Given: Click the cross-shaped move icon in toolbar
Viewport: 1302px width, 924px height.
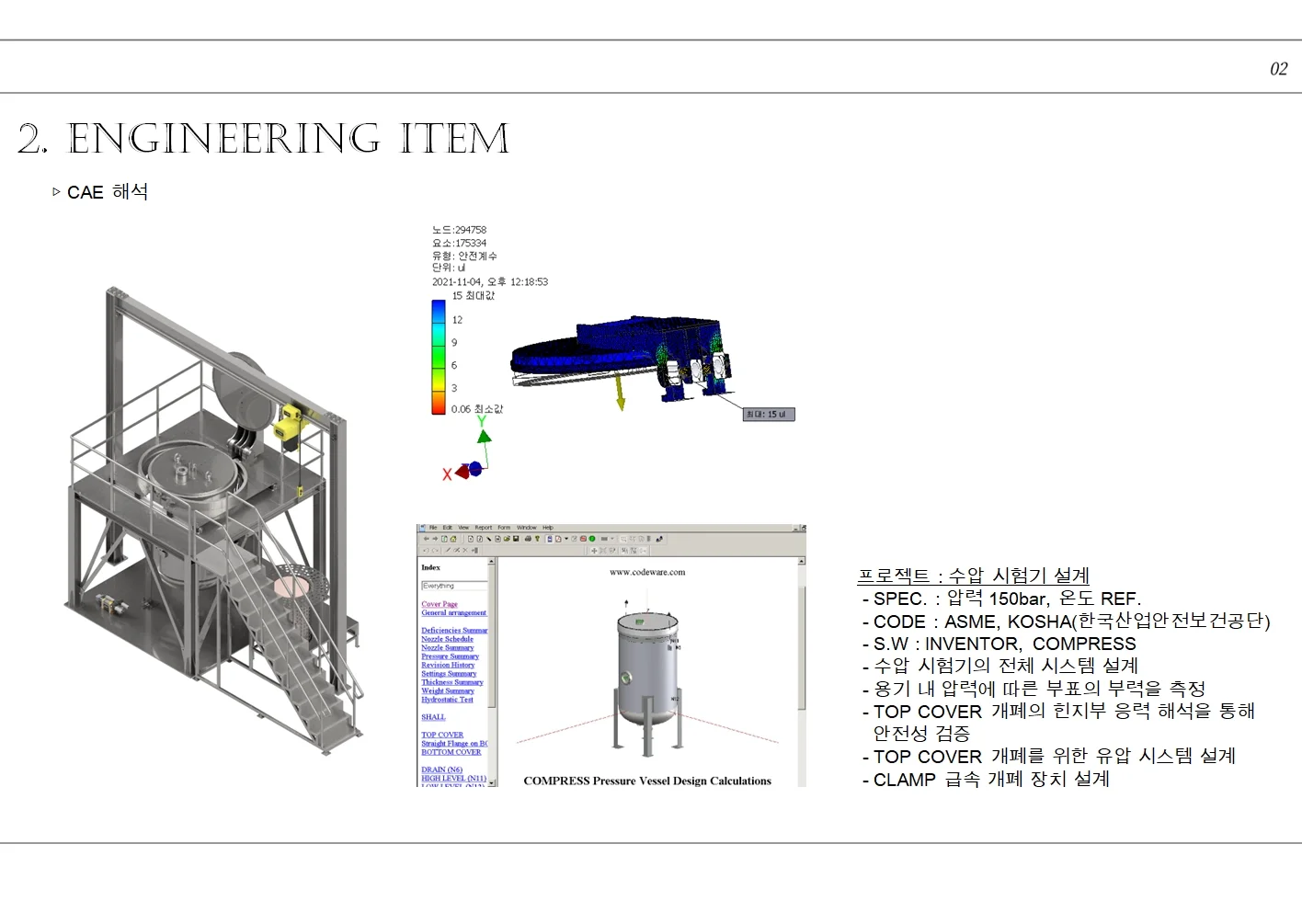Looking at the screenshot, I should 594,551.
